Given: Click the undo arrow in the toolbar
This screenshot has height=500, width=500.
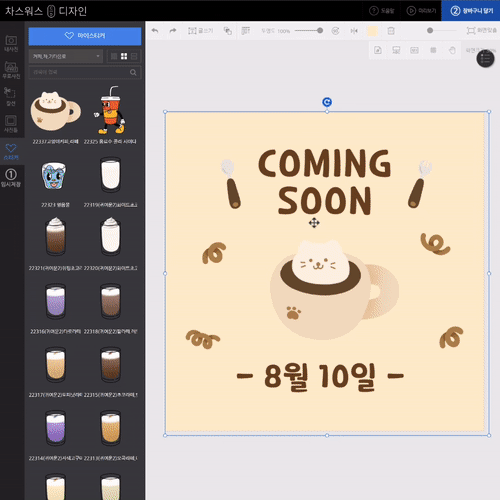Looking at the screenshot, I should coord(155,31).
